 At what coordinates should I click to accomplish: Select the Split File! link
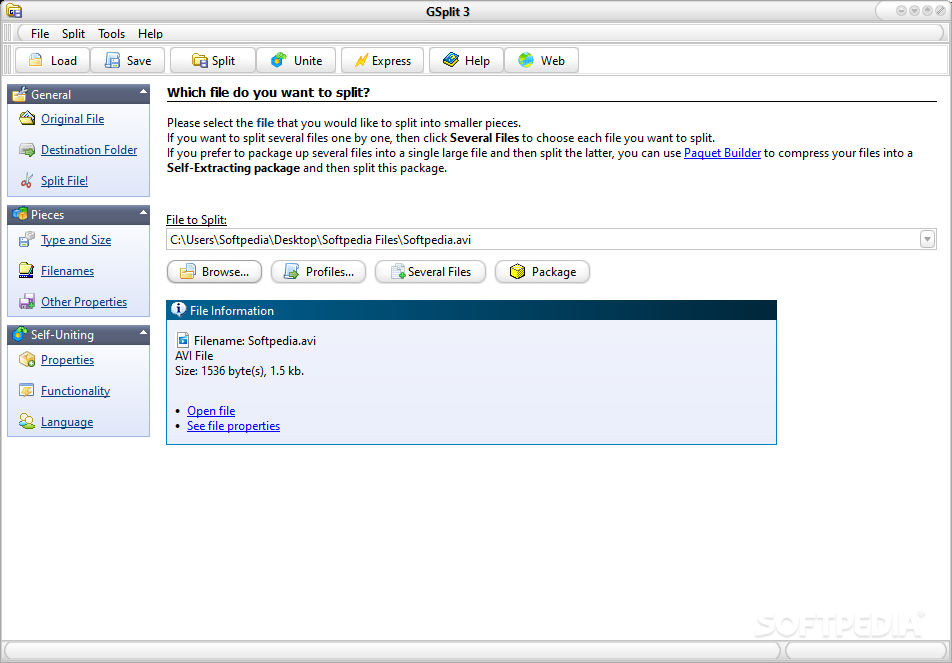64,181
